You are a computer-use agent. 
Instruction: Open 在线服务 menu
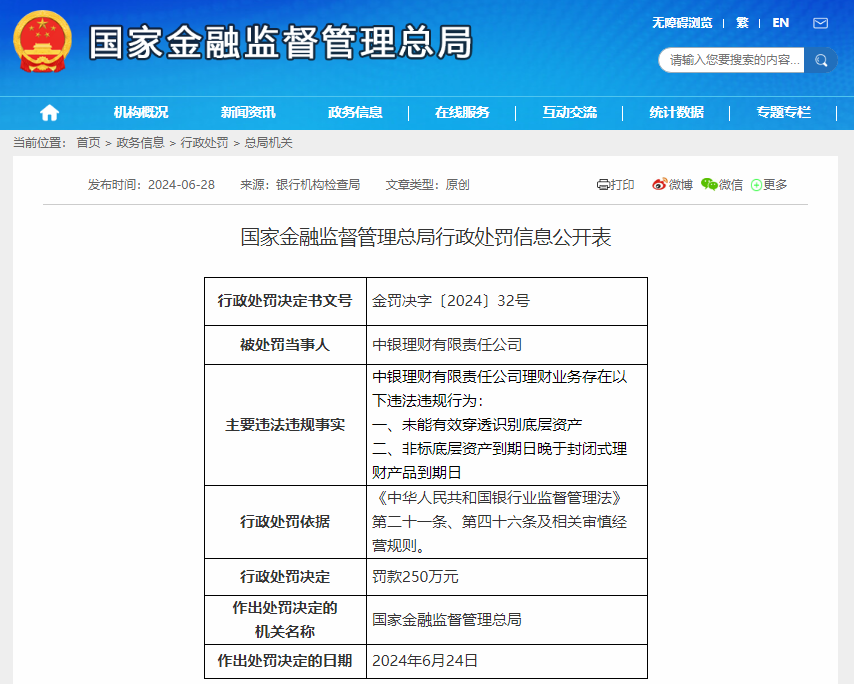[x=462, y=112]
